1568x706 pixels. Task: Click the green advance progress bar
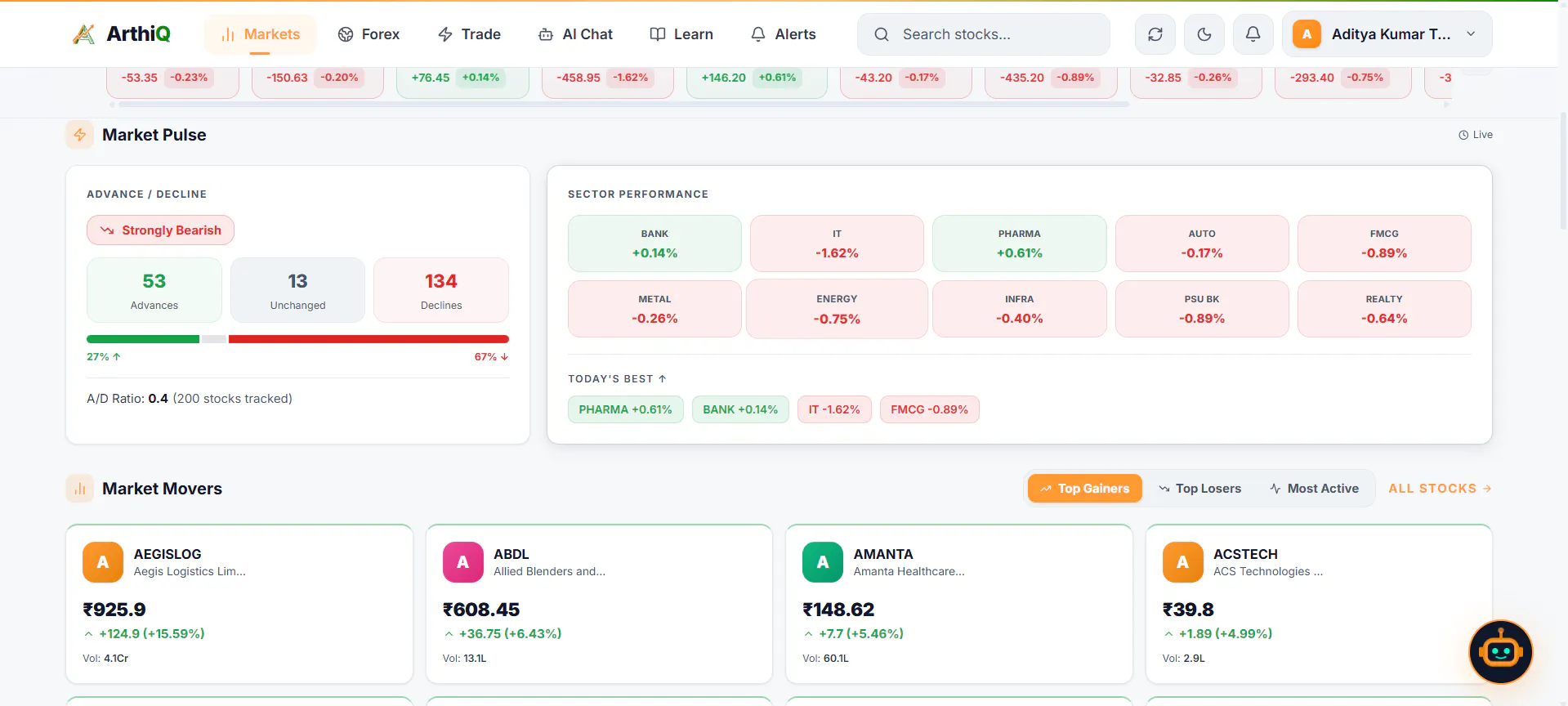point(143,339)
